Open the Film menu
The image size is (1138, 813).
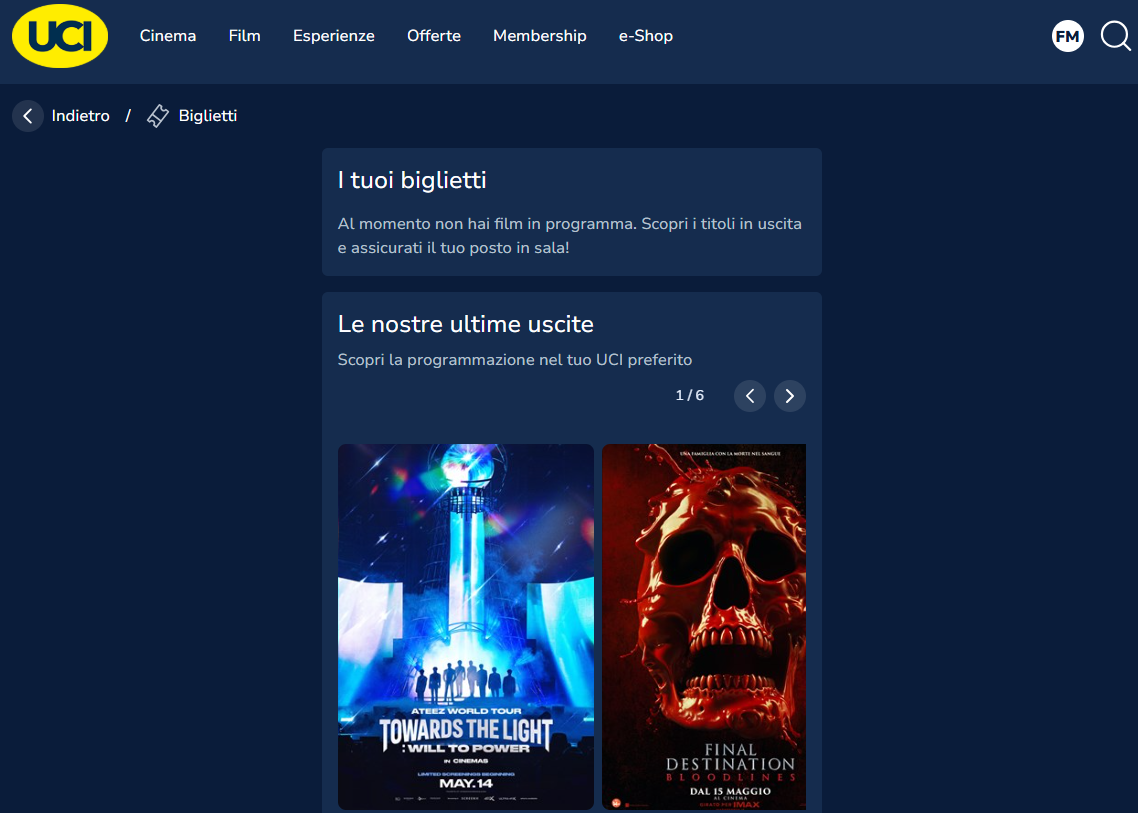pyautogui.click(x=245, y=36)
